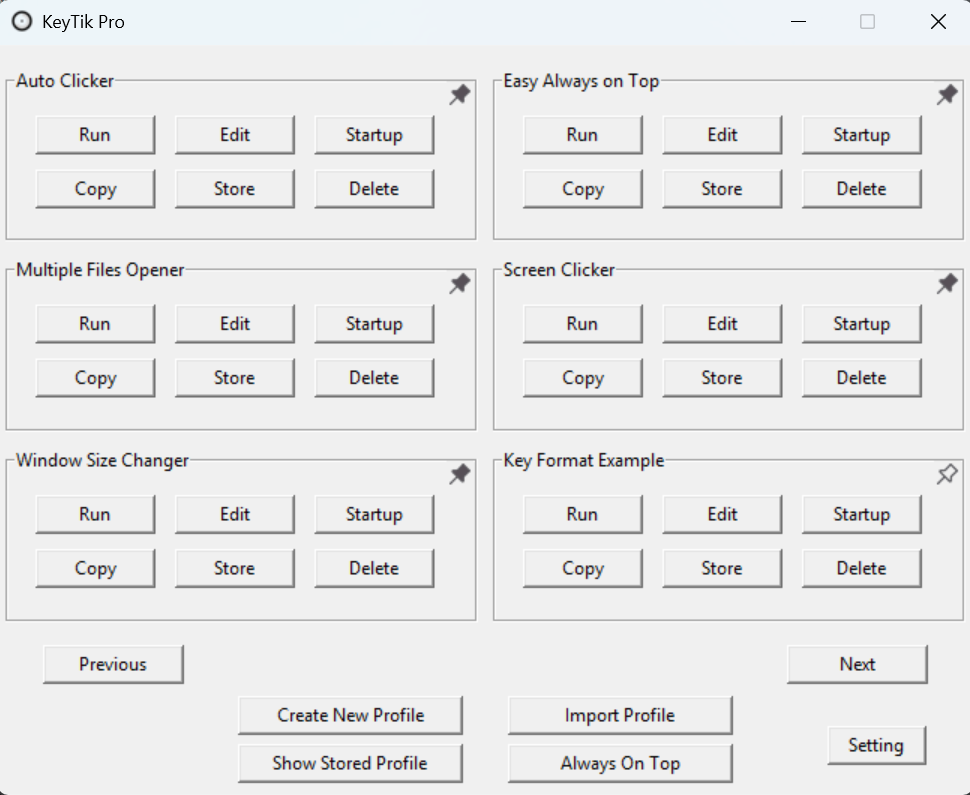Unpin the Easy Always on Top profile

[x=947, y=95]
